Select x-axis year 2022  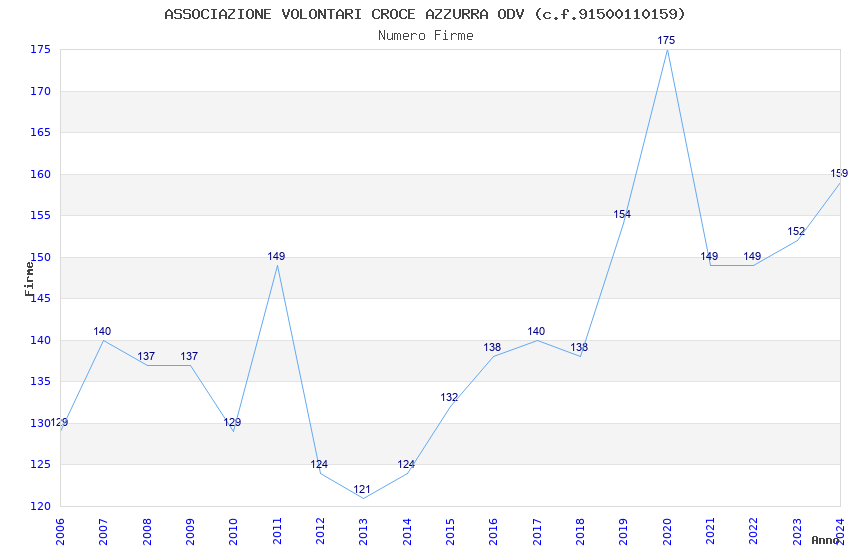[754, 531]
